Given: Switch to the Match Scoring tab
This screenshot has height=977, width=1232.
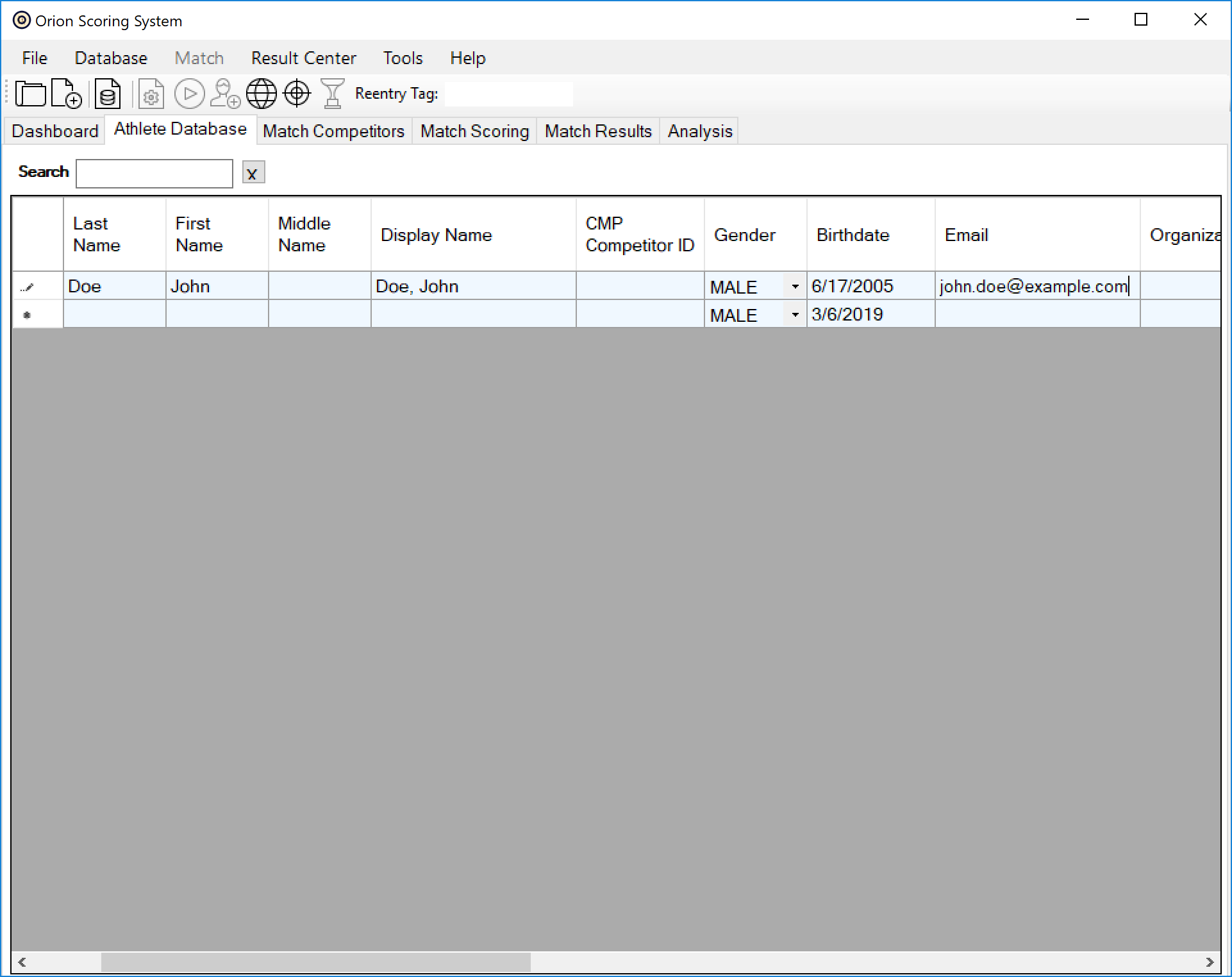Looking at the screenshot, I should [474, 131].
